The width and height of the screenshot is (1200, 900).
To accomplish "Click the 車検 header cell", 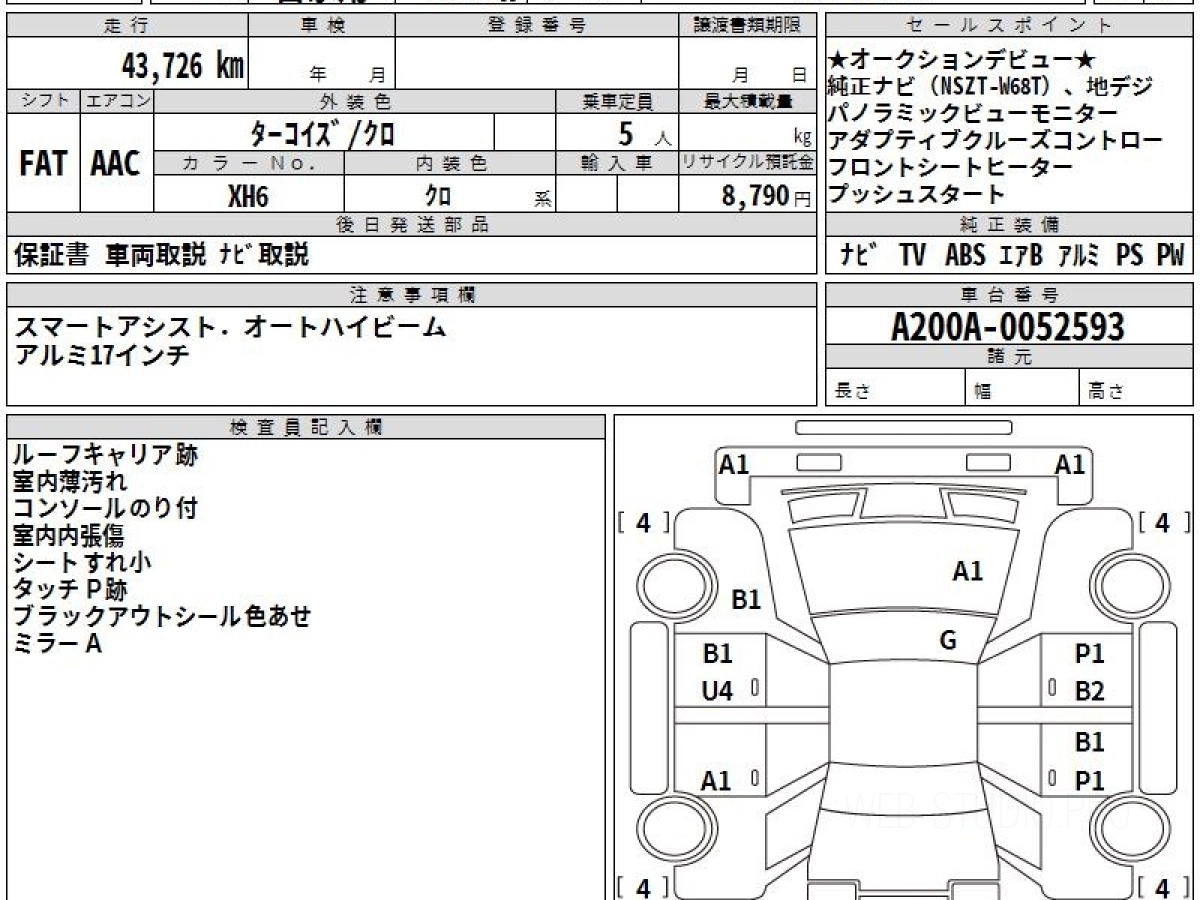I will pyautogui.click(x=322, y=26).
